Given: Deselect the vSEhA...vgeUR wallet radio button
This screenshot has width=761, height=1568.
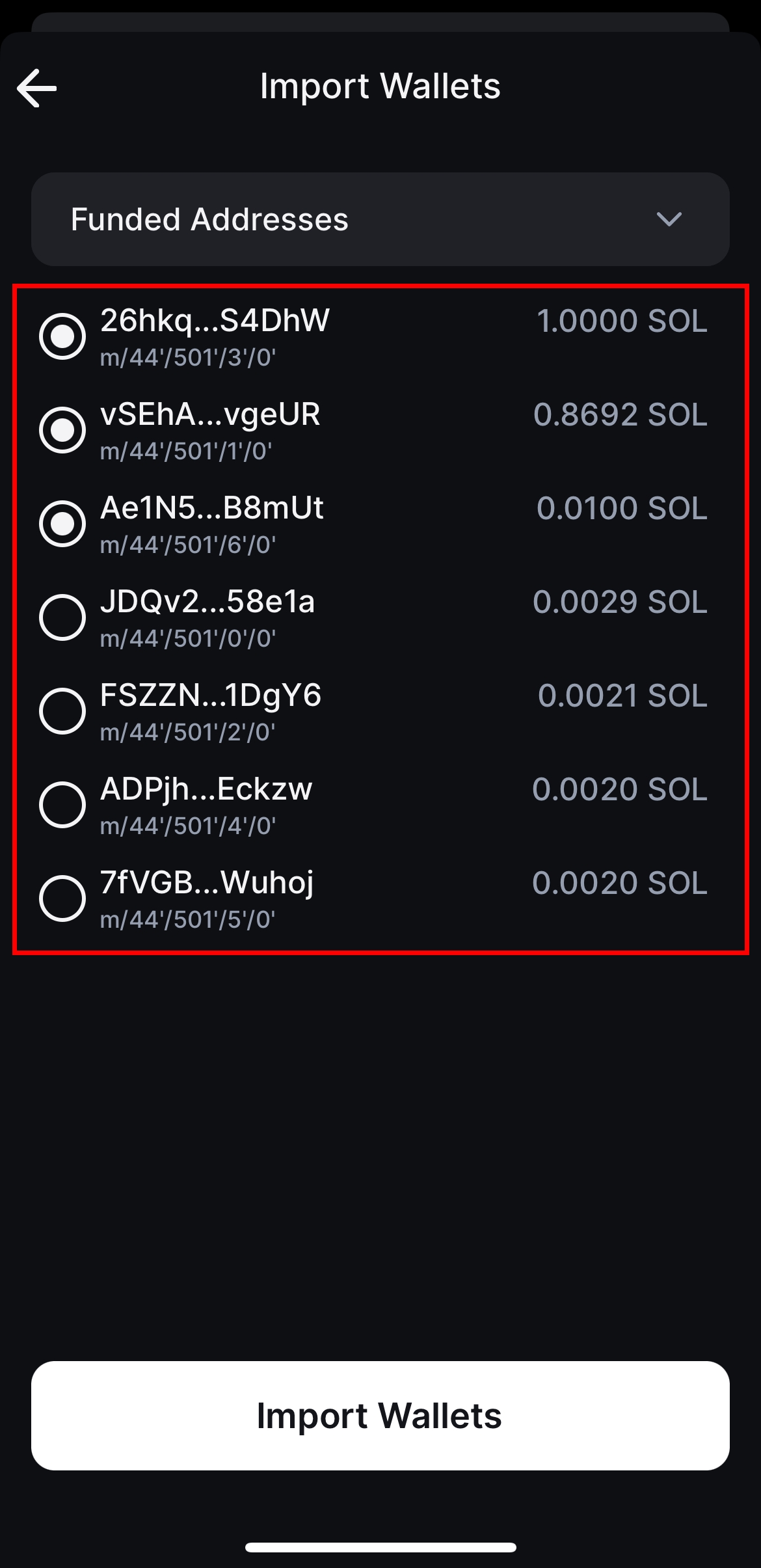Looking at the screenshot, I should 62,430.
